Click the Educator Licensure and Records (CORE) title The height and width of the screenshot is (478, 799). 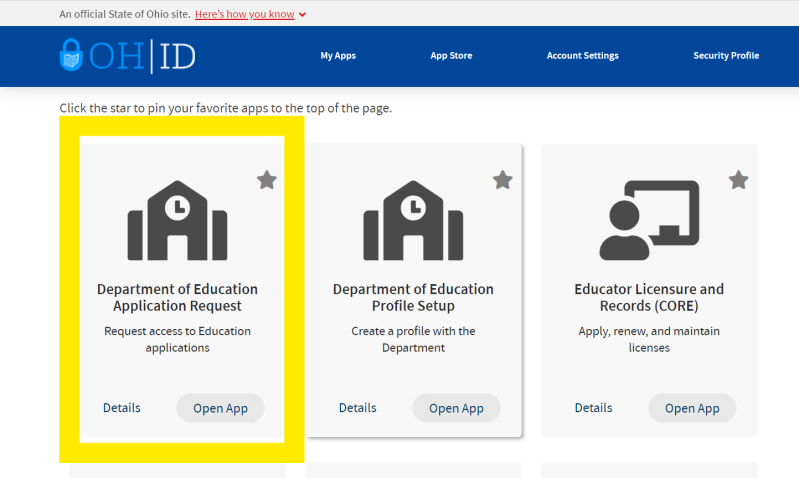pos(649,297)
